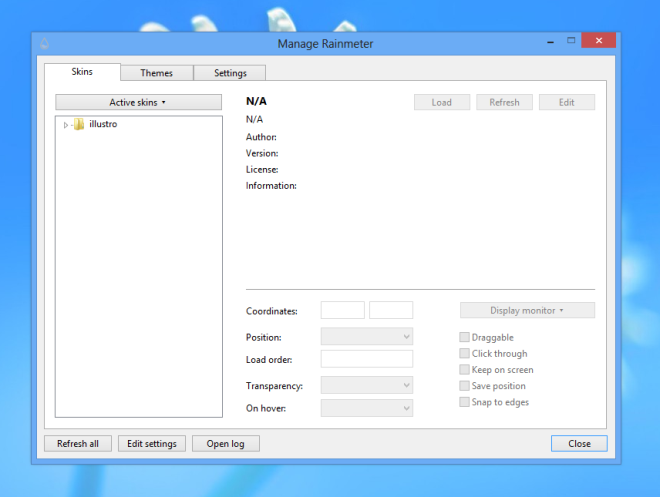Viewport: 660px width, 497px height.
Task: Click the Edit skin button
Action: coord(567,102)
